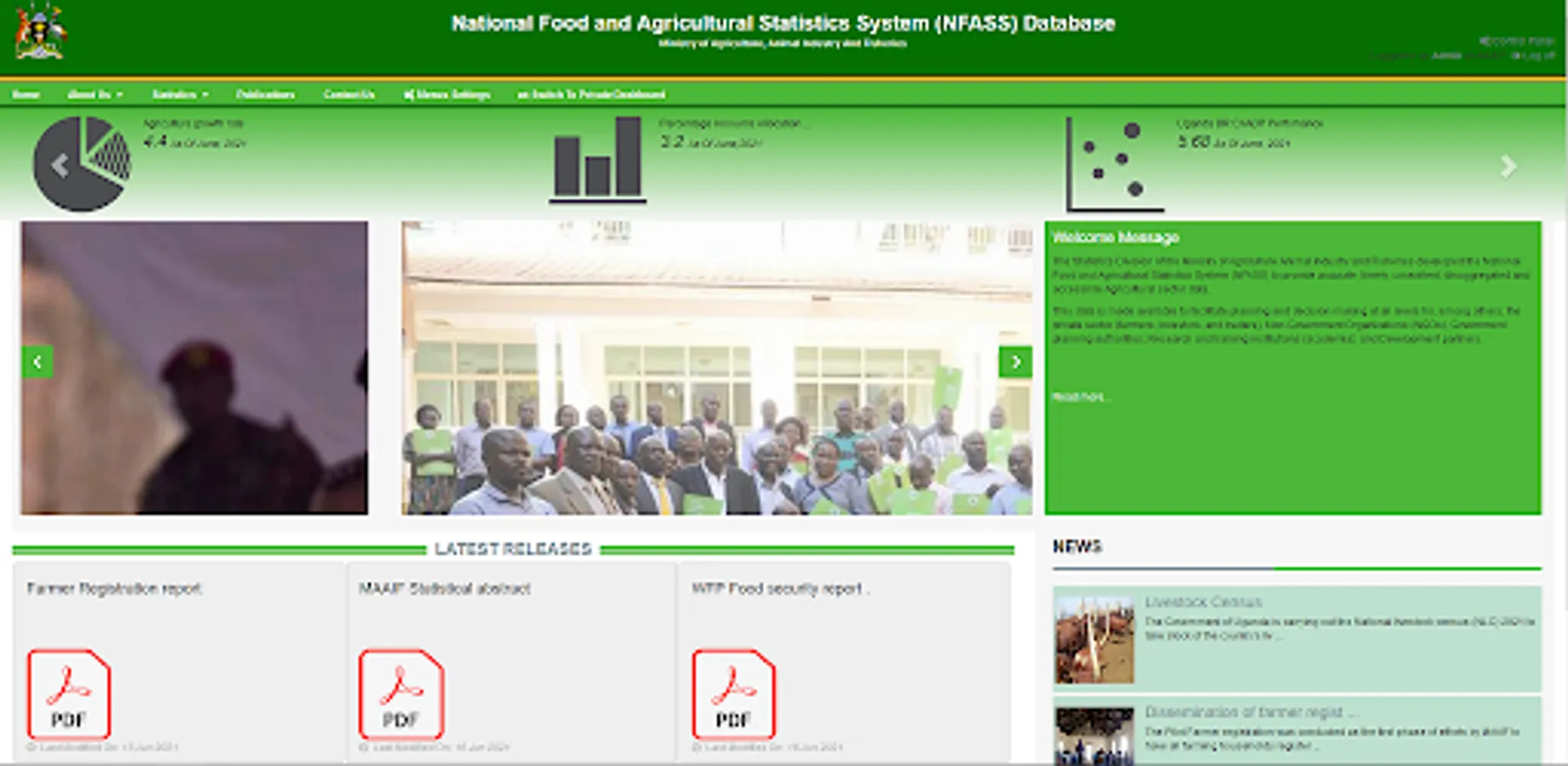Open the Dissemination of farmer regist news thumbnail

coord(1094,736)
